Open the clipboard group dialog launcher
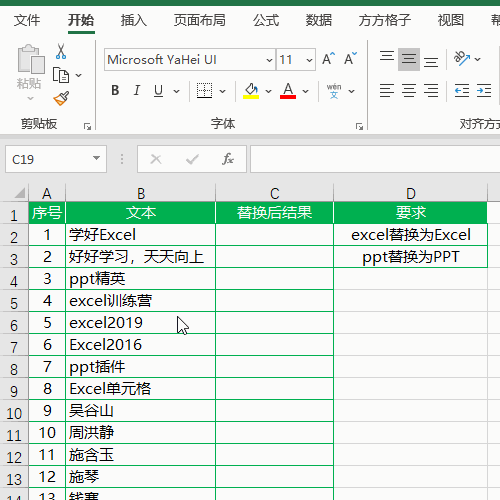 87,126
